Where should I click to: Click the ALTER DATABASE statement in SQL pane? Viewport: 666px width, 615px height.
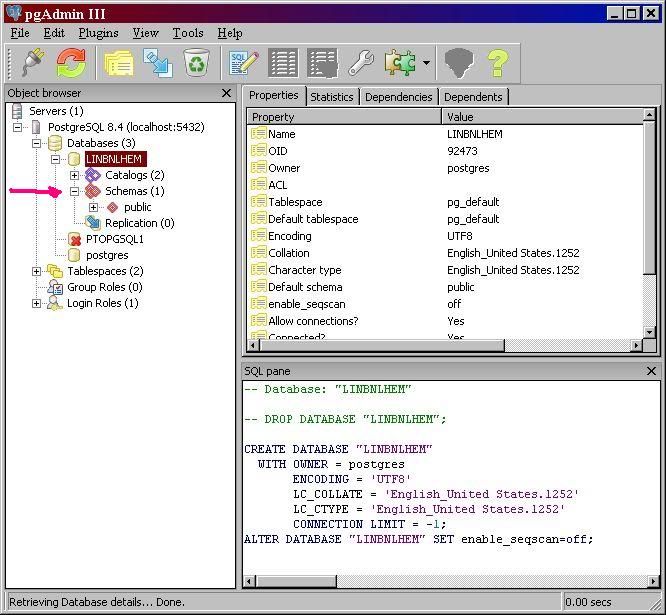[418, 539]
